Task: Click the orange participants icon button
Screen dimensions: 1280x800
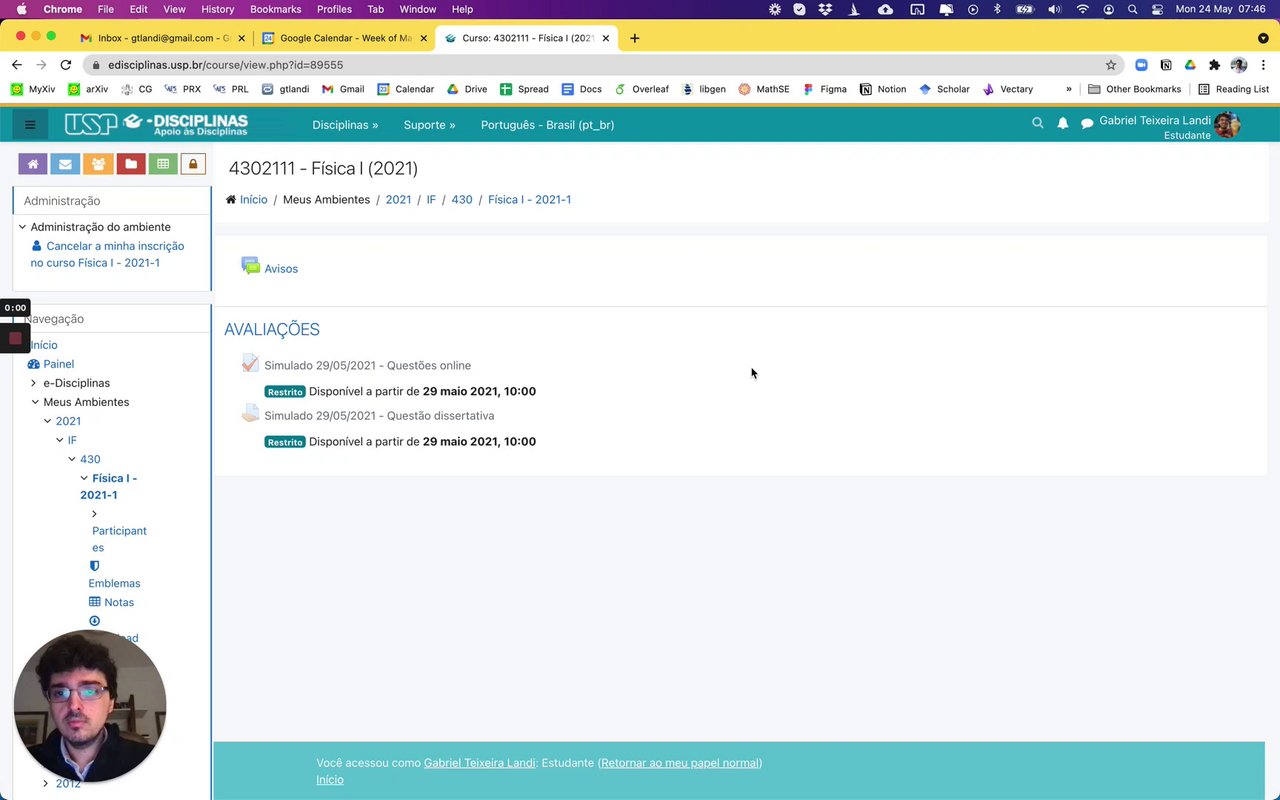Action: tap(98, 164)
